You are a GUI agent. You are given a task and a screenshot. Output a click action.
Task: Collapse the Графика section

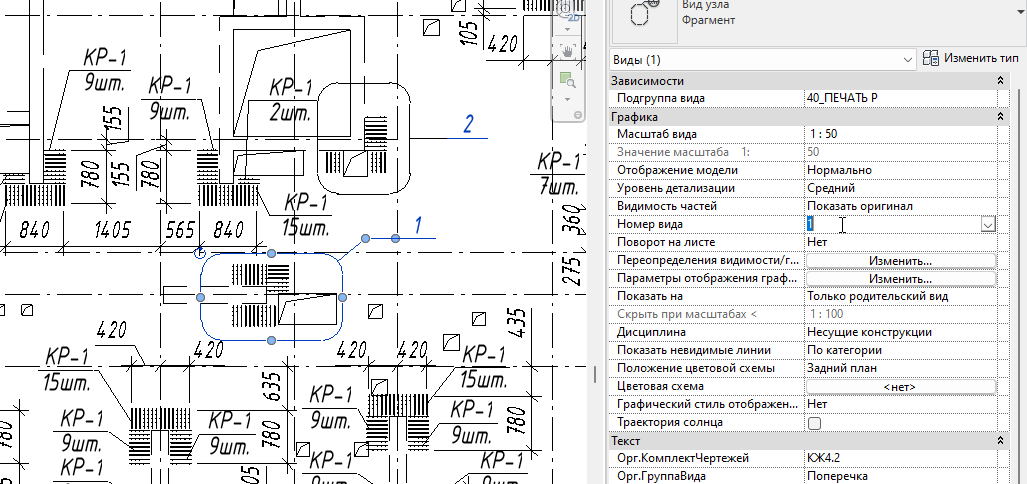pyautogui.click(x=999, y=117)
